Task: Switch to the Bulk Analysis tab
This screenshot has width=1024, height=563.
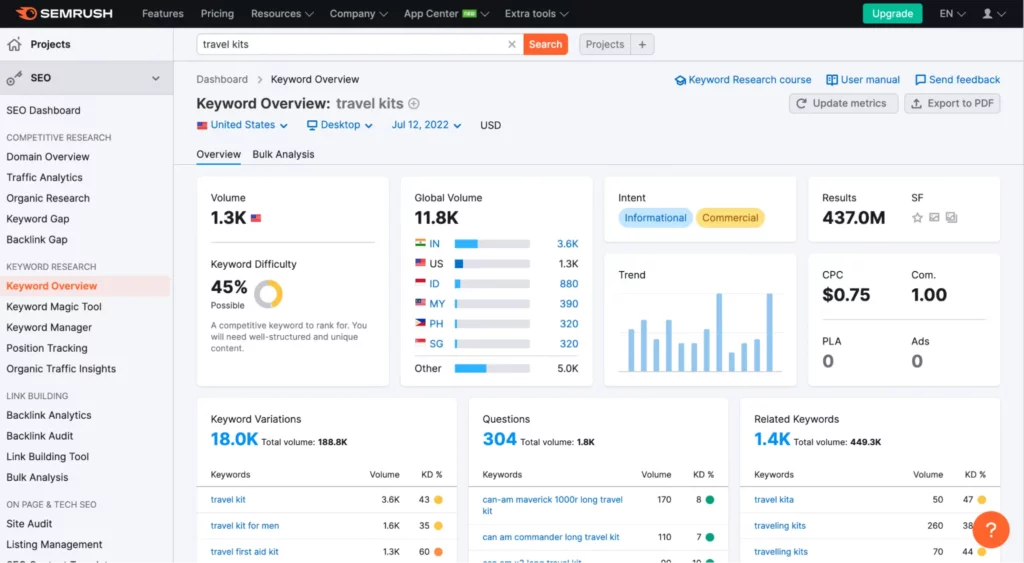Action: pyautogui.click(x=283, y=154)
